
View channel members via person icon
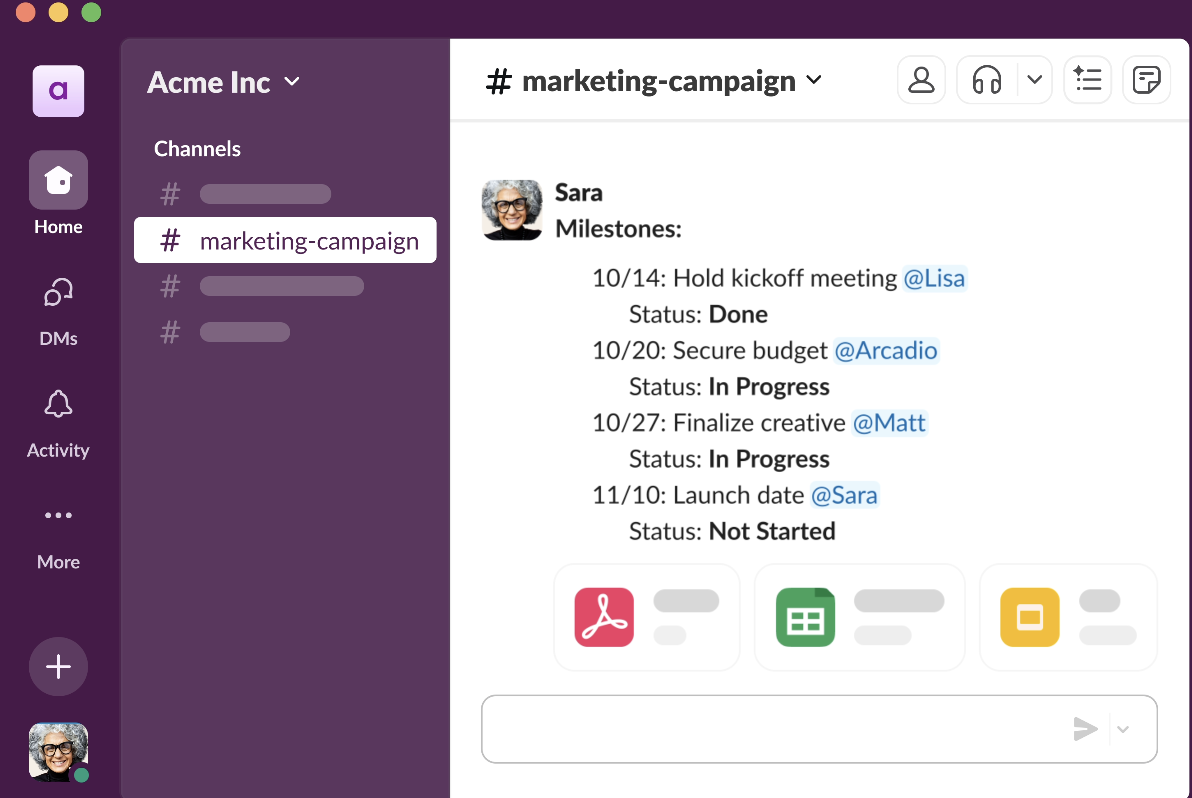pos(921,80)
